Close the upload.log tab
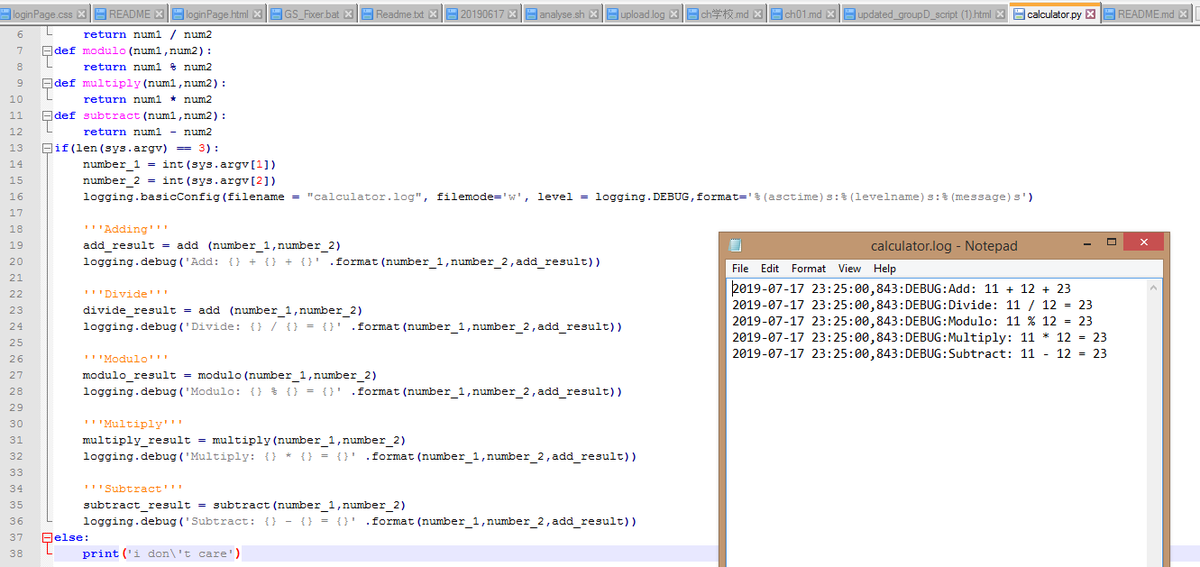The height and width of the screenshot is (567, 1200). [x=674, y=15]
